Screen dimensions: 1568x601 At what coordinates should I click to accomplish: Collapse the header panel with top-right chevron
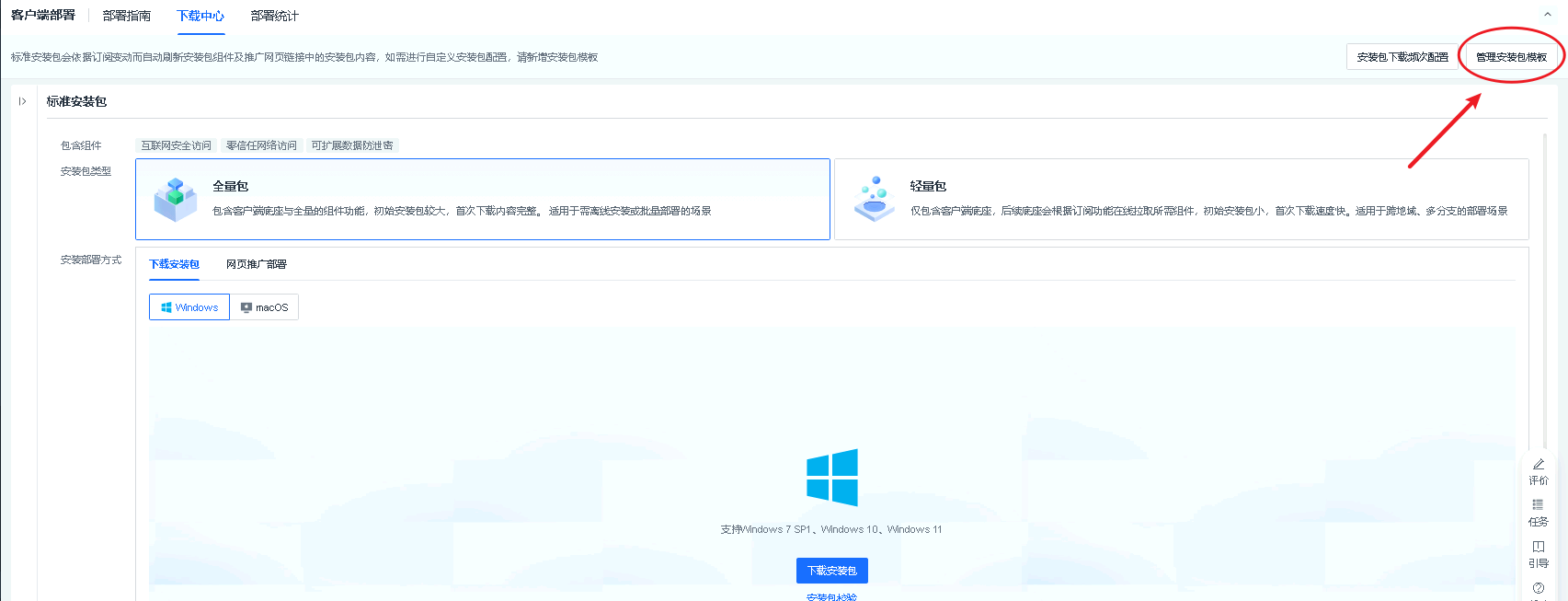[x=1548, y=15]
